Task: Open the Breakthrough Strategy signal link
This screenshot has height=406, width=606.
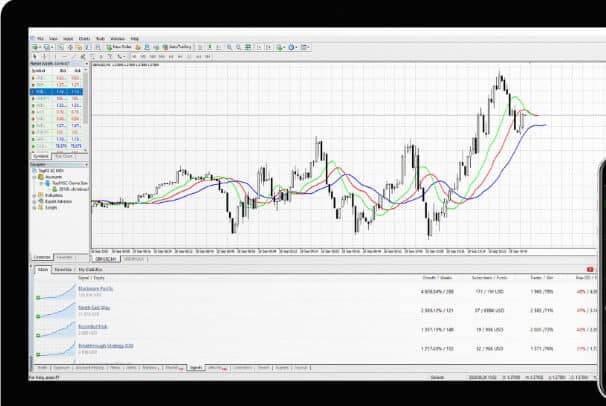Action: (106, 346)
